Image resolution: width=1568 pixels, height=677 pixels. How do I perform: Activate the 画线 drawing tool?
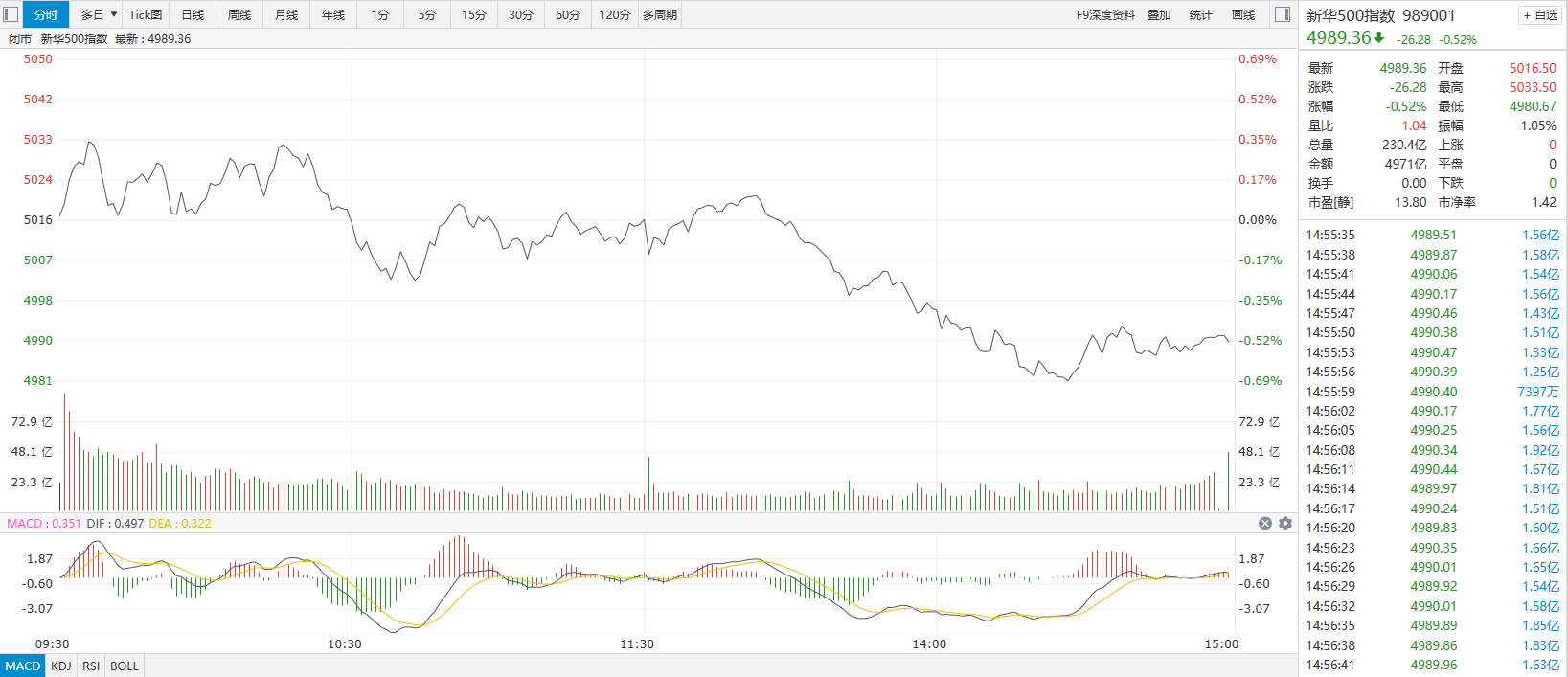point(1243,14)
